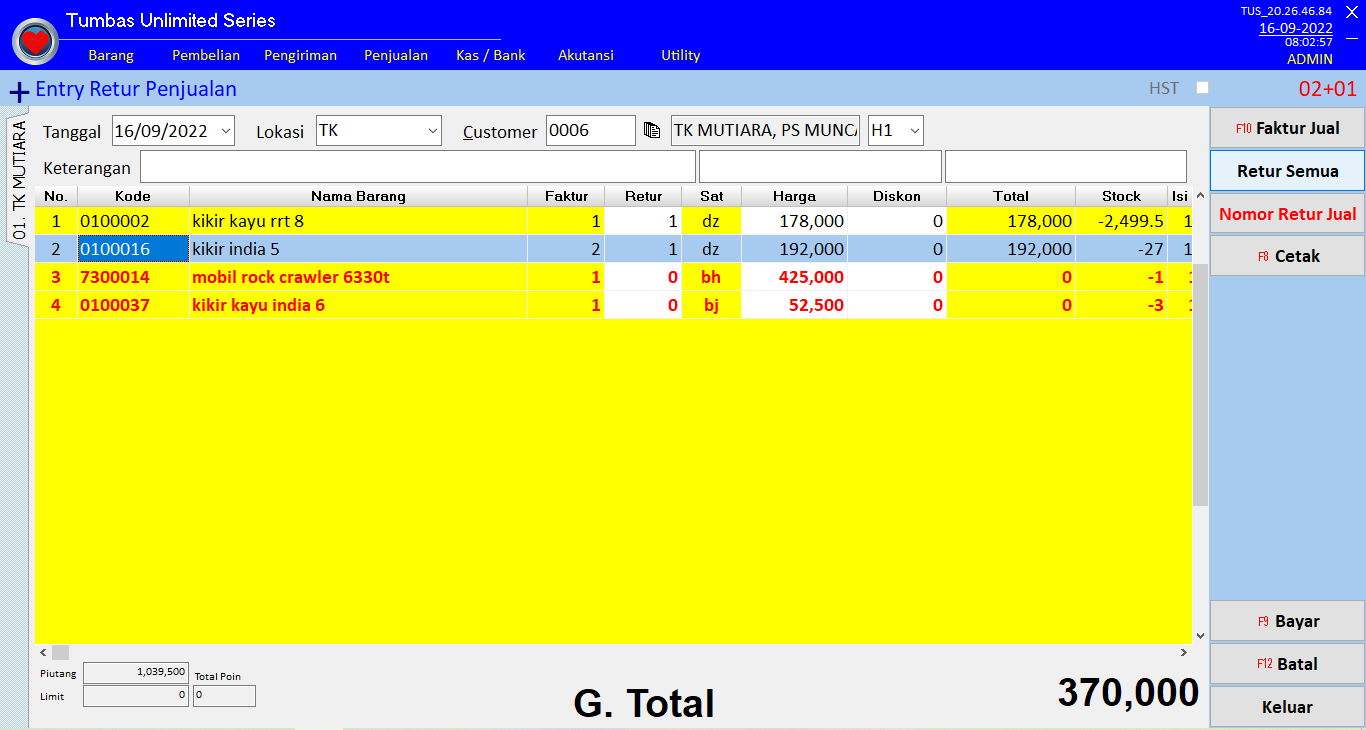Open the Utility menu
Screen dimensions: 1366x730
681,55
